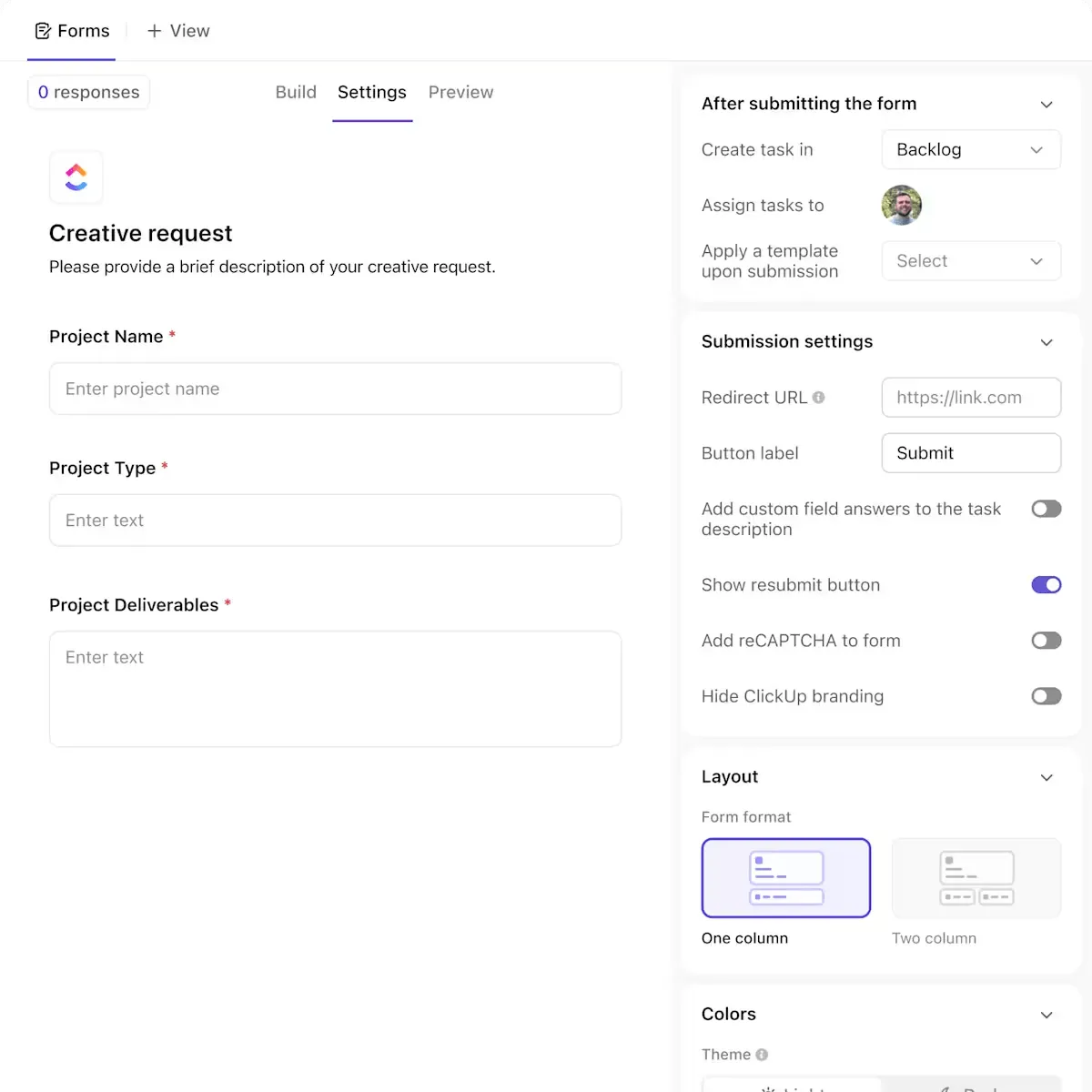Select the Settings tab
Image resolution: width=1092 pixels, height=1092 pixels.
pyautogui.click(x=372, y=92)
